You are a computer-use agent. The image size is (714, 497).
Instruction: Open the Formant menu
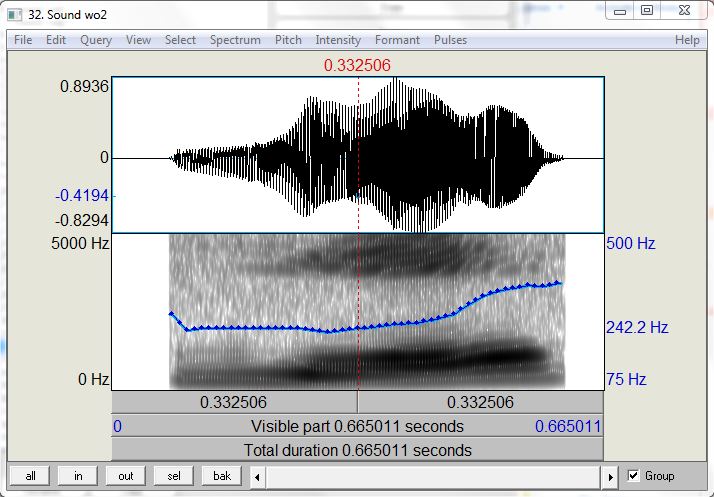point(397,40)
